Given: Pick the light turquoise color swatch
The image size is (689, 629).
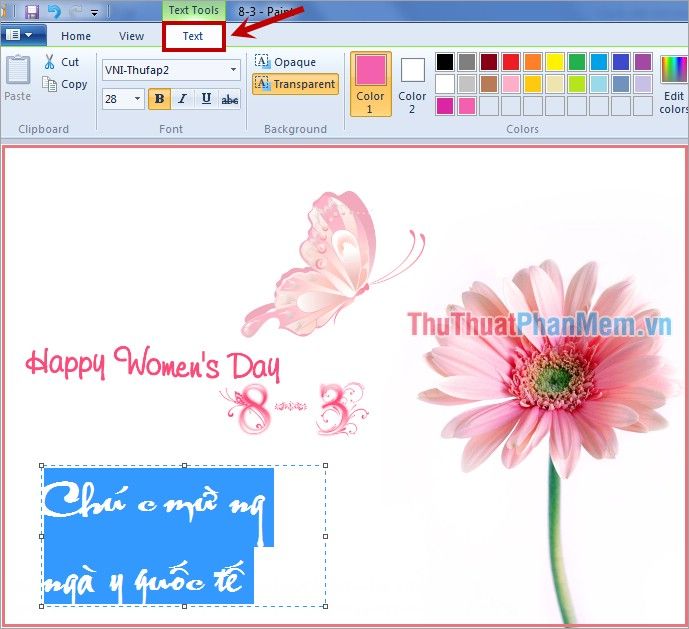Looking at the screenshot, I should click(x=599, y=84).
